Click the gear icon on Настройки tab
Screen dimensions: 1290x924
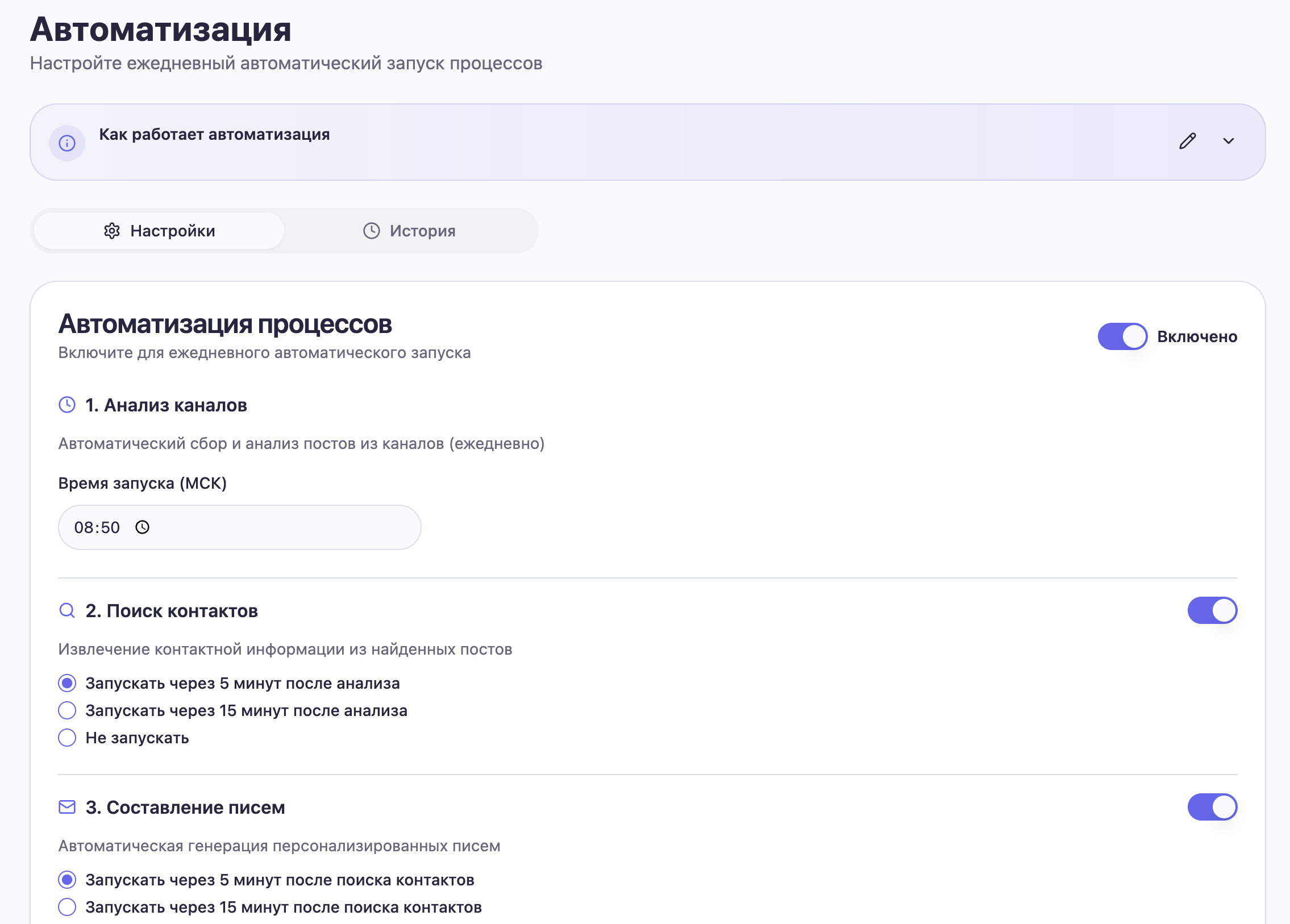112,231
